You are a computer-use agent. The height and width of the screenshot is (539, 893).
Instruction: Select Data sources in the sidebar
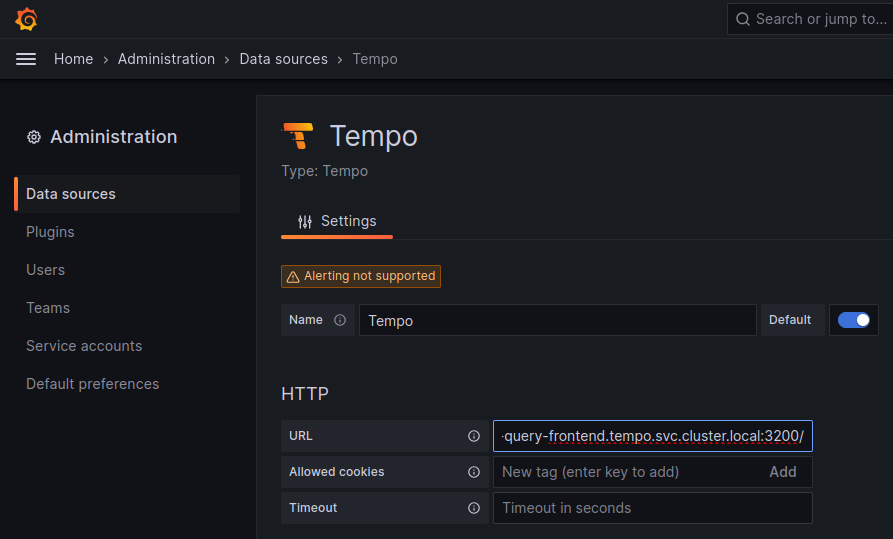[71, 194]
